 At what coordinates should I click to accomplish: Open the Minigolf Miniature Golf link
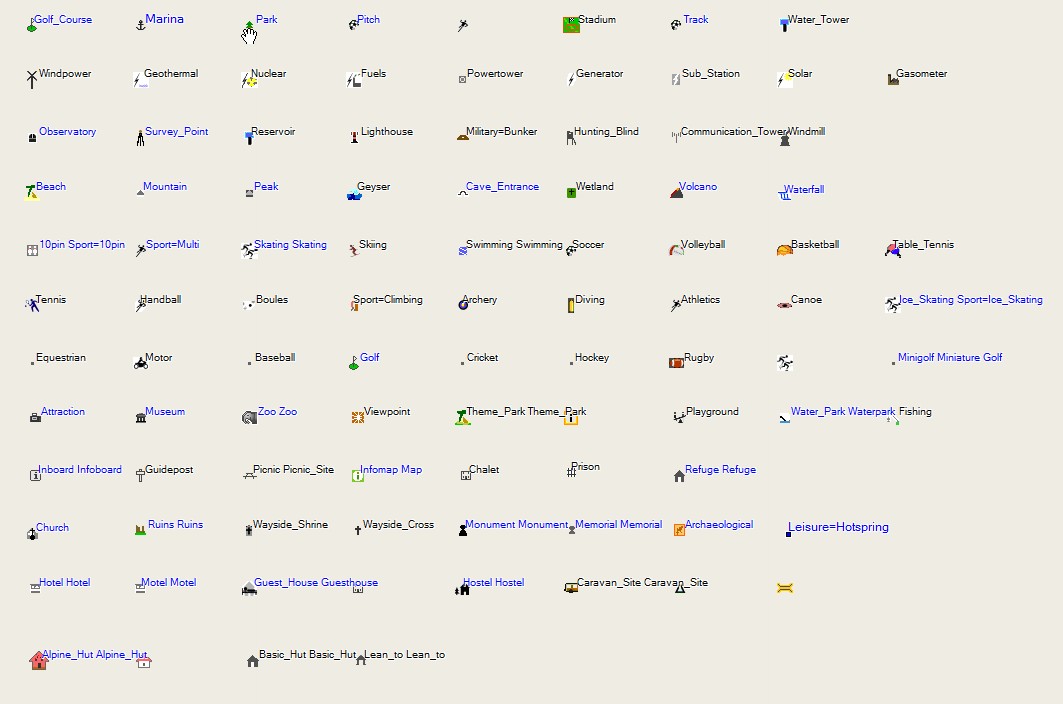click(x=950, y=357)
